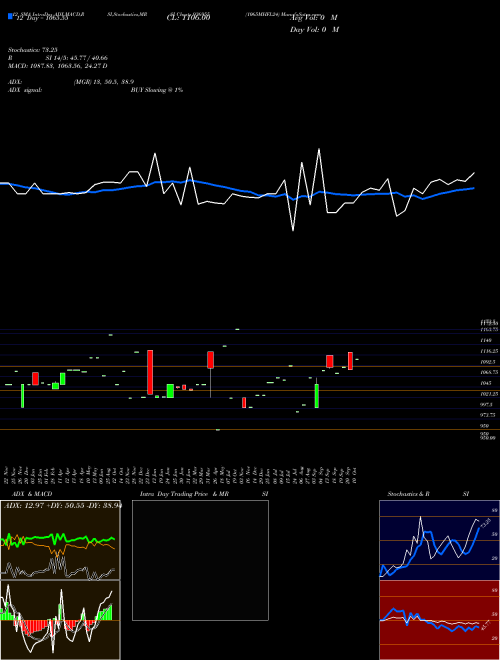Click the rightmost red candlestick

click(x=350, y=361)
